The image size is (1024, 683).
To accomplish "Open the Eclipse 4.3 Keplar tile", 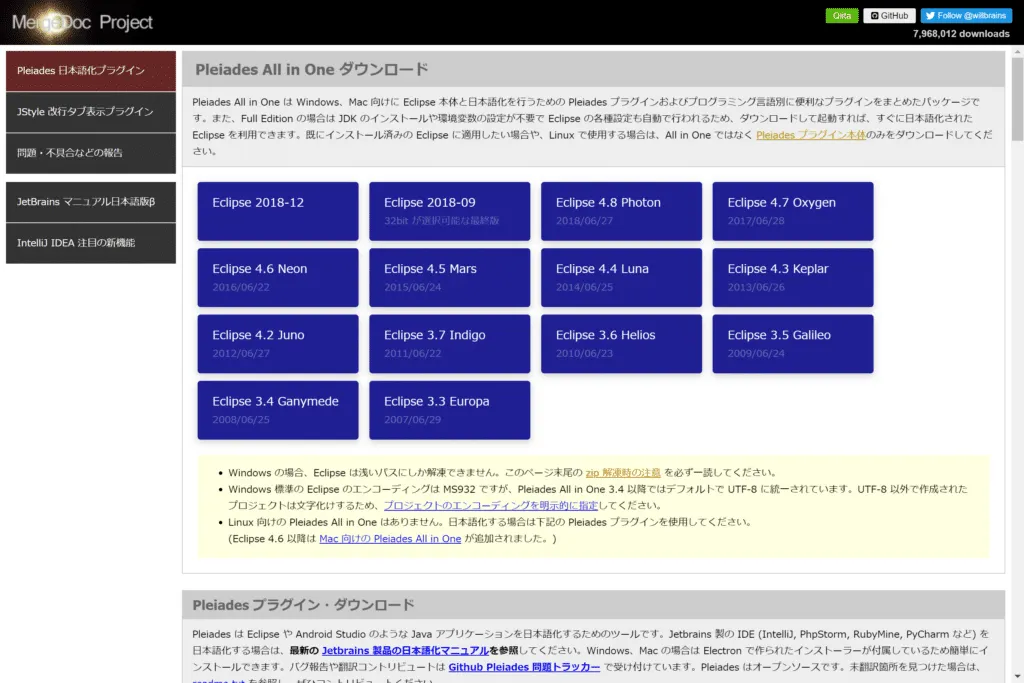I will (x=793, y=278).
